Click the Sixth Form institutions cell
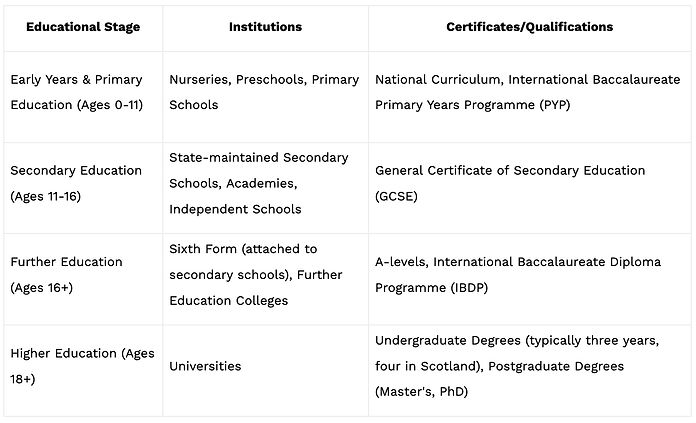This screenshot has height=423, width=696. click(x=243, y=248)
